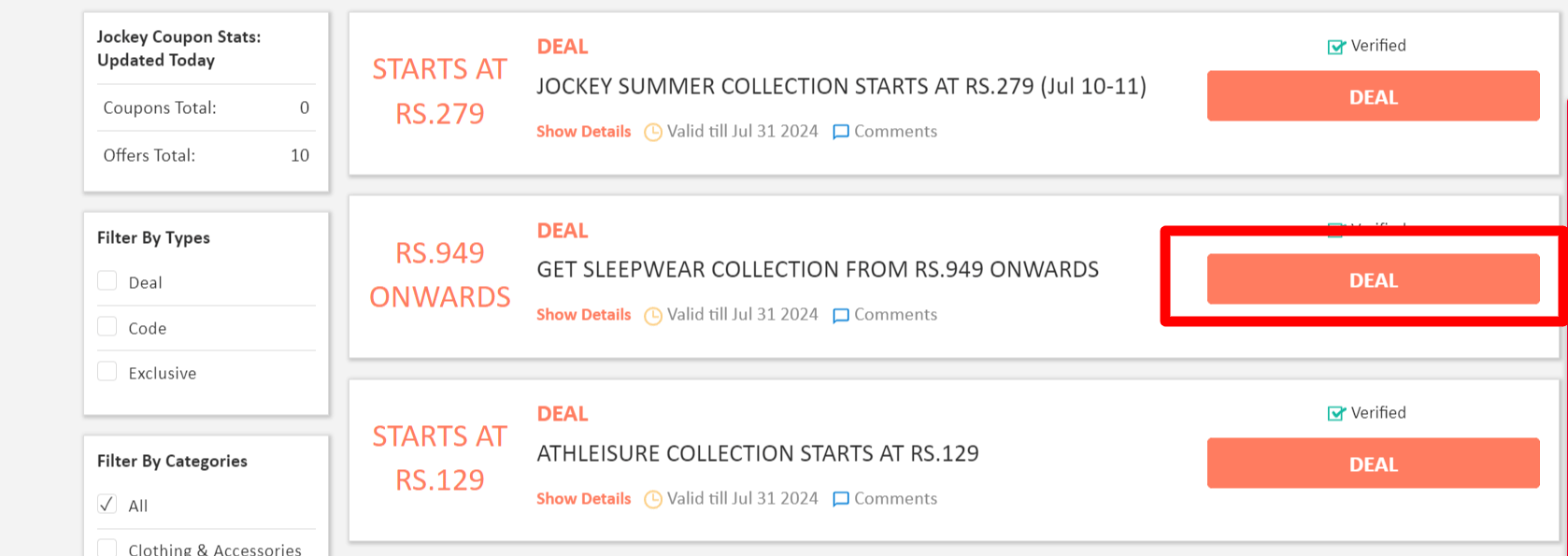The image size is (1568, 556).
Task: Expand Show Details for Athleisure Collection
Action: 583,499
